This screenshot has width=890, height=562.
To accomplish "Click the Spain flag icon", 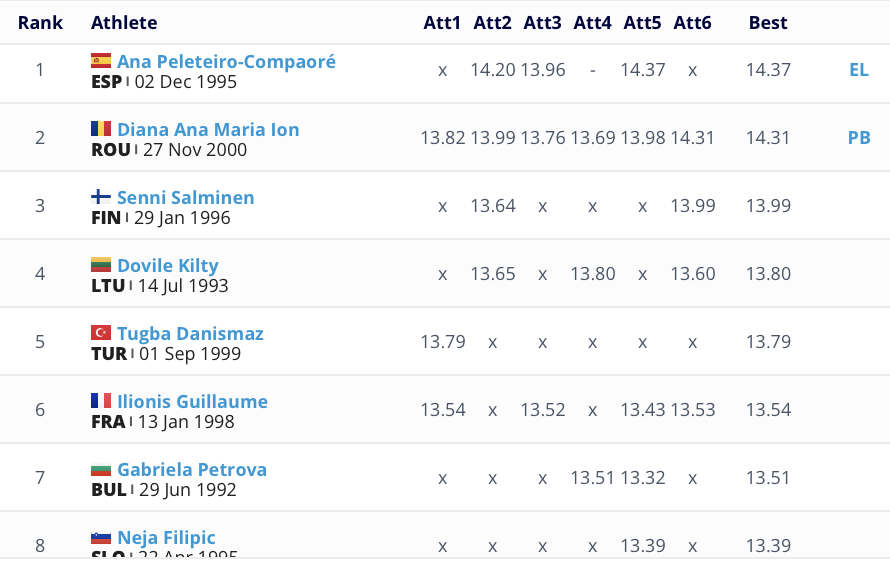I will point(101,61).
